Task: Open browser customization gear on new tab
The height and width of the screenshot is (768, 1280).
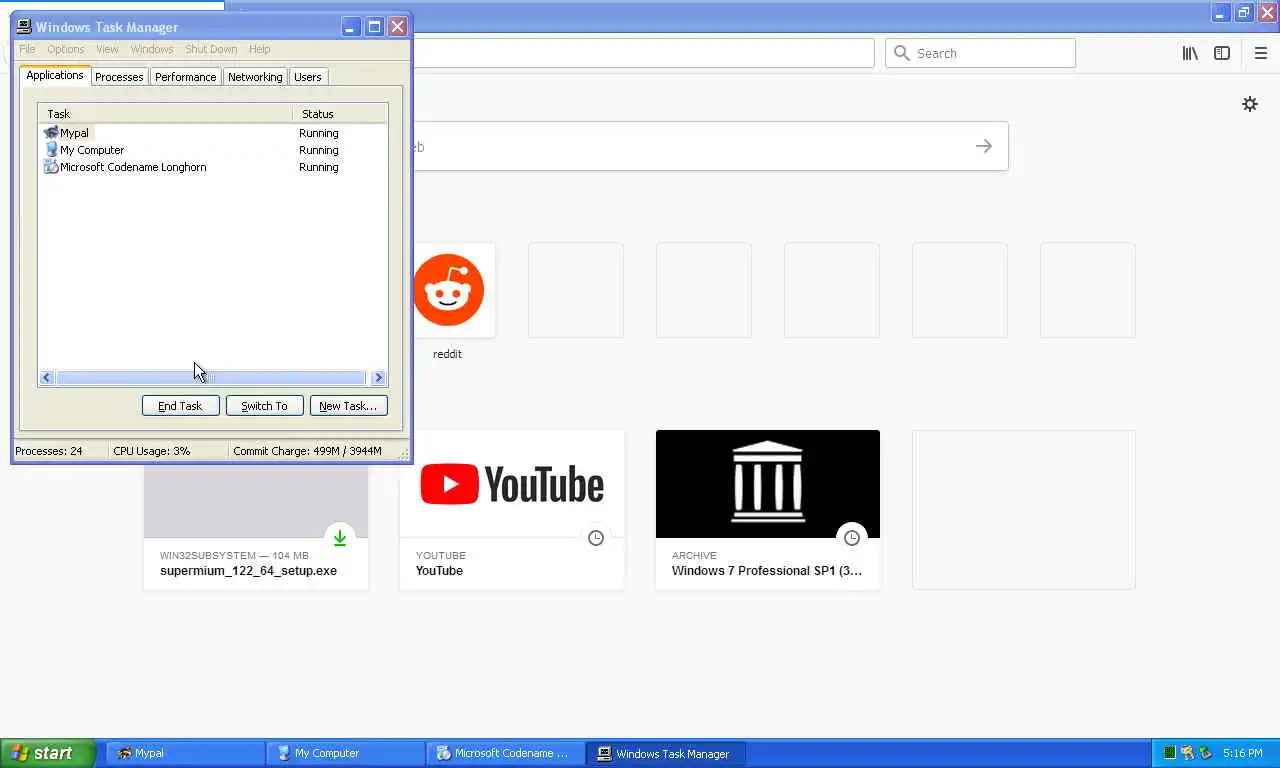Action: pos(1250,104)
